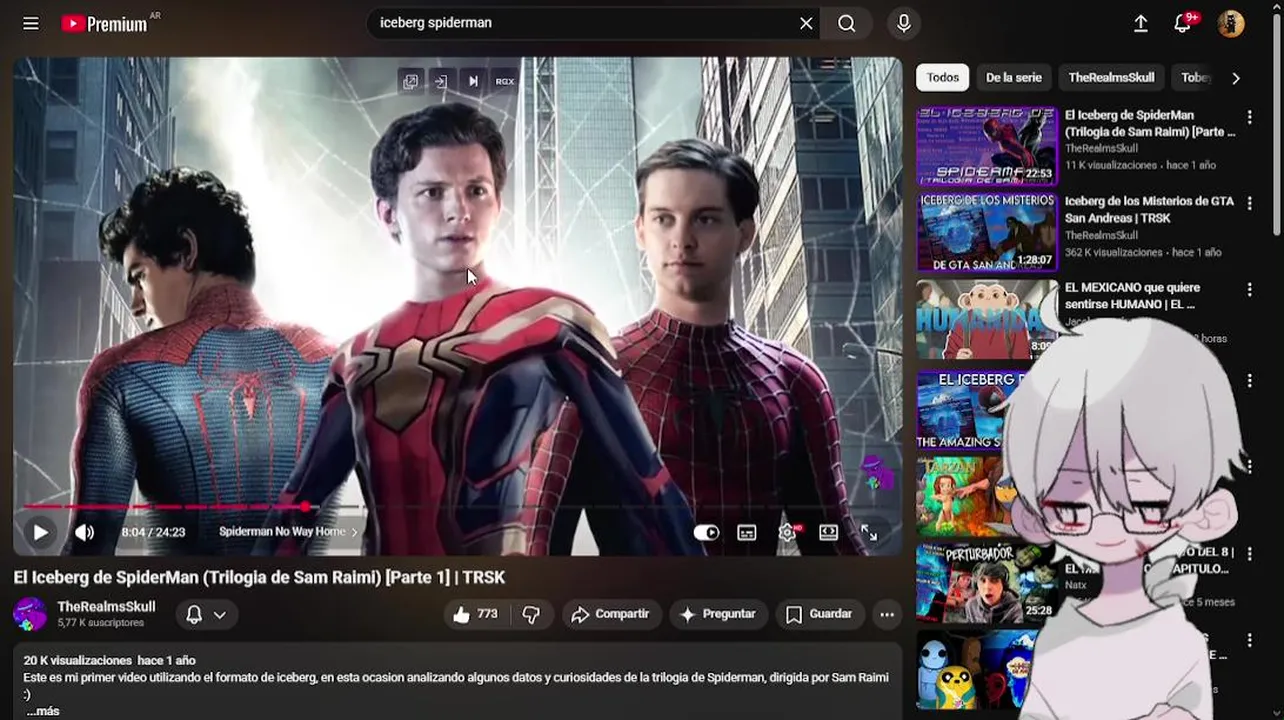The height and width of the screenshot is (720, 1284).
Task: Open EL MEXICANO que quiere thumbnail
Action: (987, 320)
